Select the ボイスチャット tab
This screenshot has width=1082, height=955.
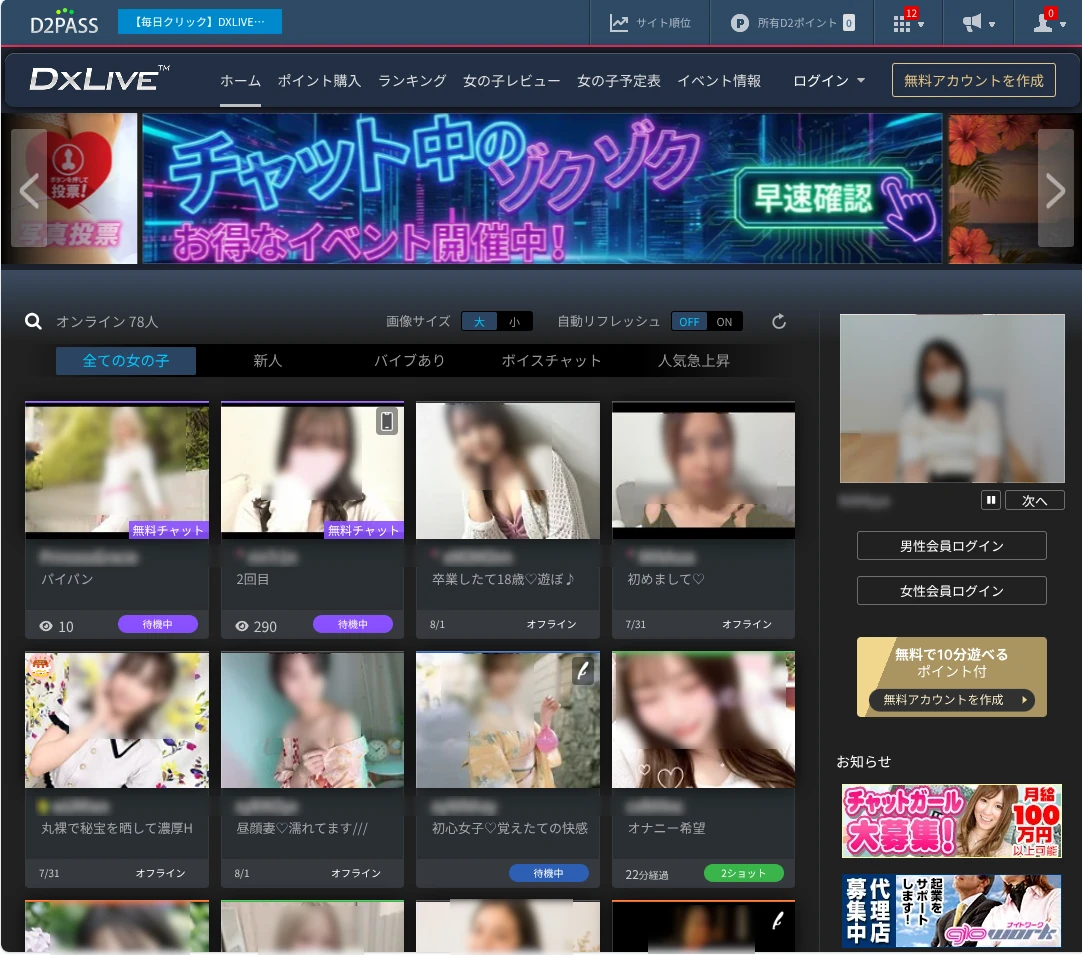click(x=551, y=360)
